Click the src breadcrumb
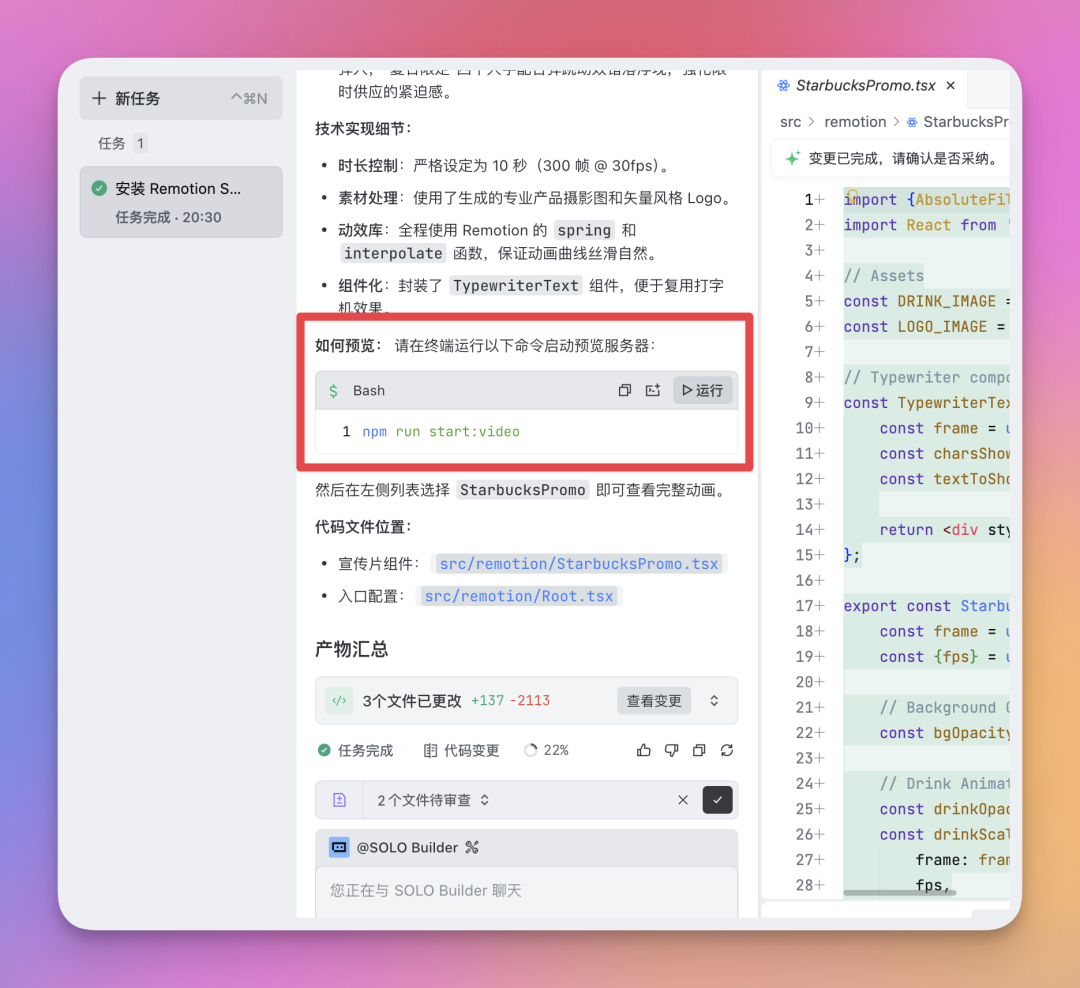The height and width of the screenshot is (988, 1080). [790, 122]
